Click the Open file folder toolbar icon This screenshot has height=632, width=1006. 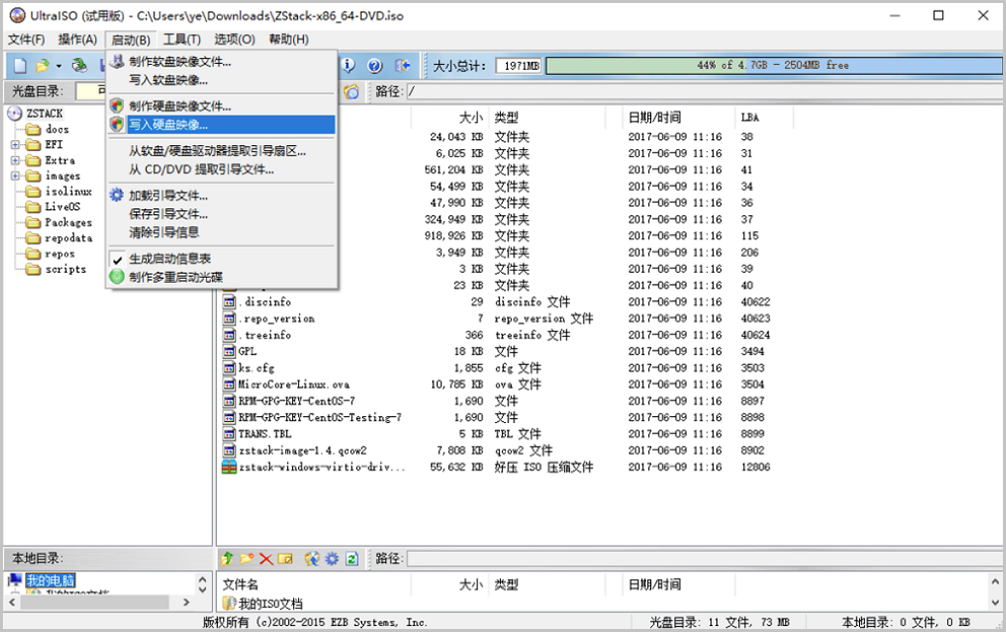42,66
